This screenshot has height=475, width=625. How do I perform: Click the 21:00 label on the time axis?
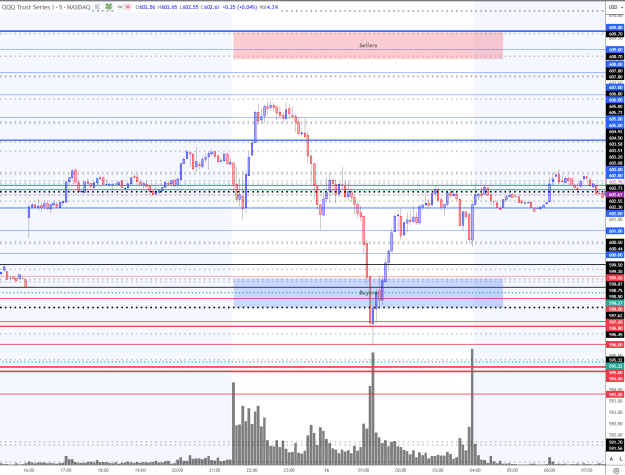pyautogui.click(x=214, y=470)
